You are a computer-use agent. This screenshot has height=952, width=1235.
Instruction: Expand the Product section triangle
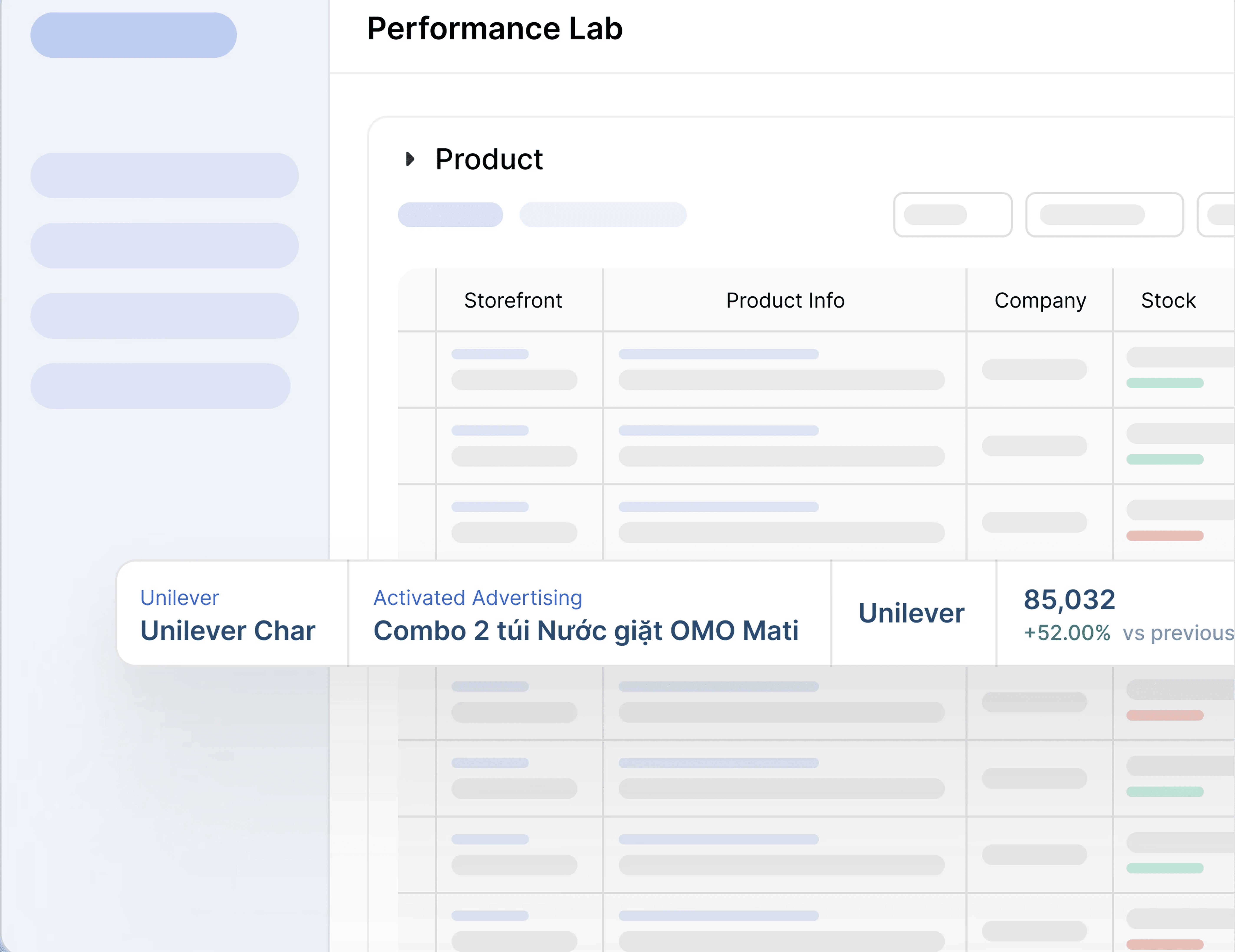[410, 159]
